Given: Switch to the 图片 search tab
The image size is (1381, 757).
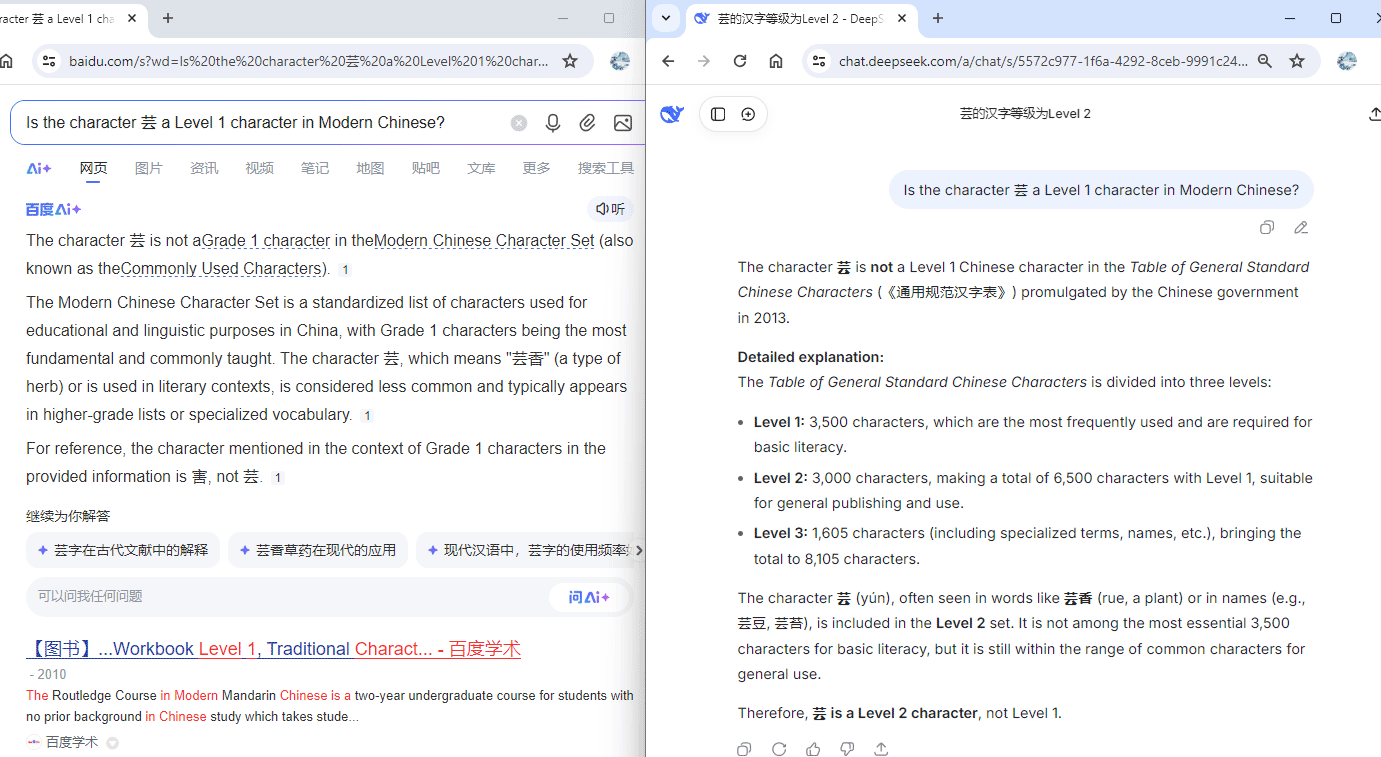Looking at the screenshot, I should 148,168.
